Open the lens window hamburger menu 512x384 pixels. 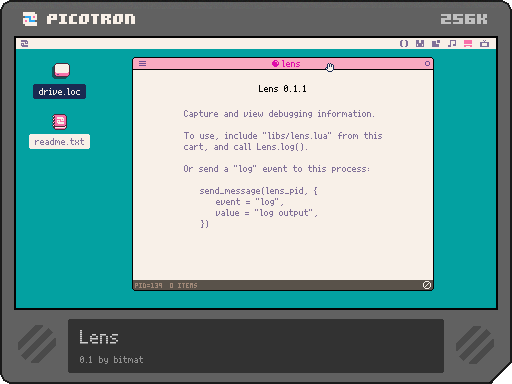click(x=142, y=63)
